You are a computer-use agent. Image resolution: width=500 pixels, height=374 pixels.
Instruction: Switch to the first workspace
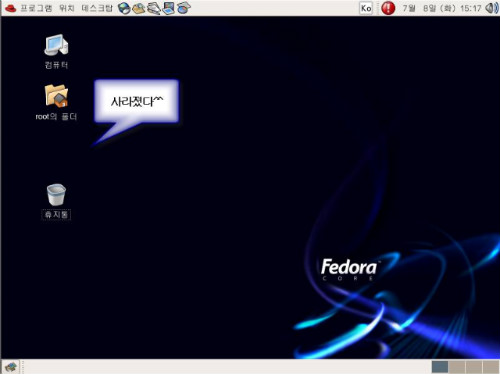440,367
